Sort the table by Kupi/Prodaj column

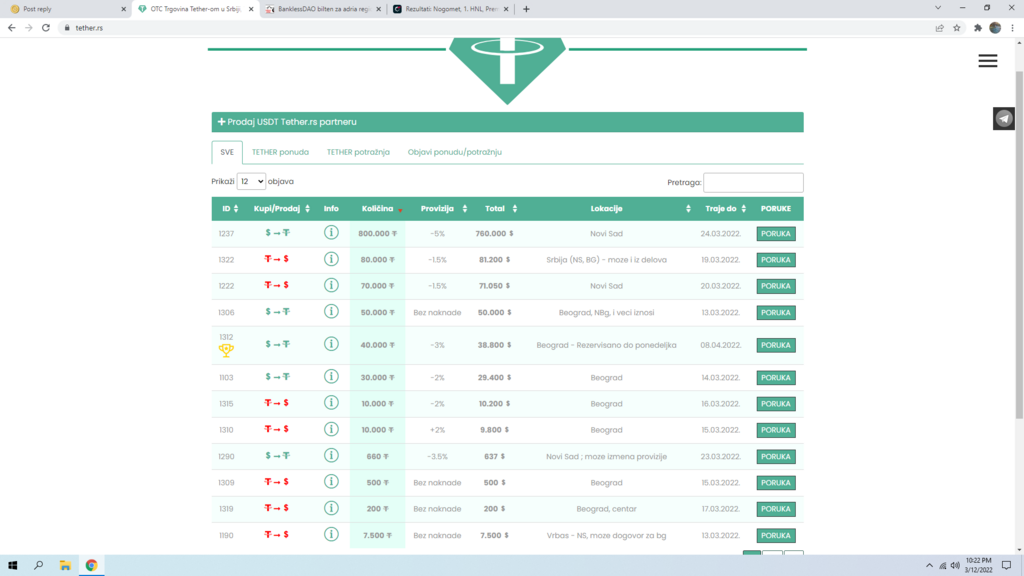pyautogui.click(x=281, y=208)
